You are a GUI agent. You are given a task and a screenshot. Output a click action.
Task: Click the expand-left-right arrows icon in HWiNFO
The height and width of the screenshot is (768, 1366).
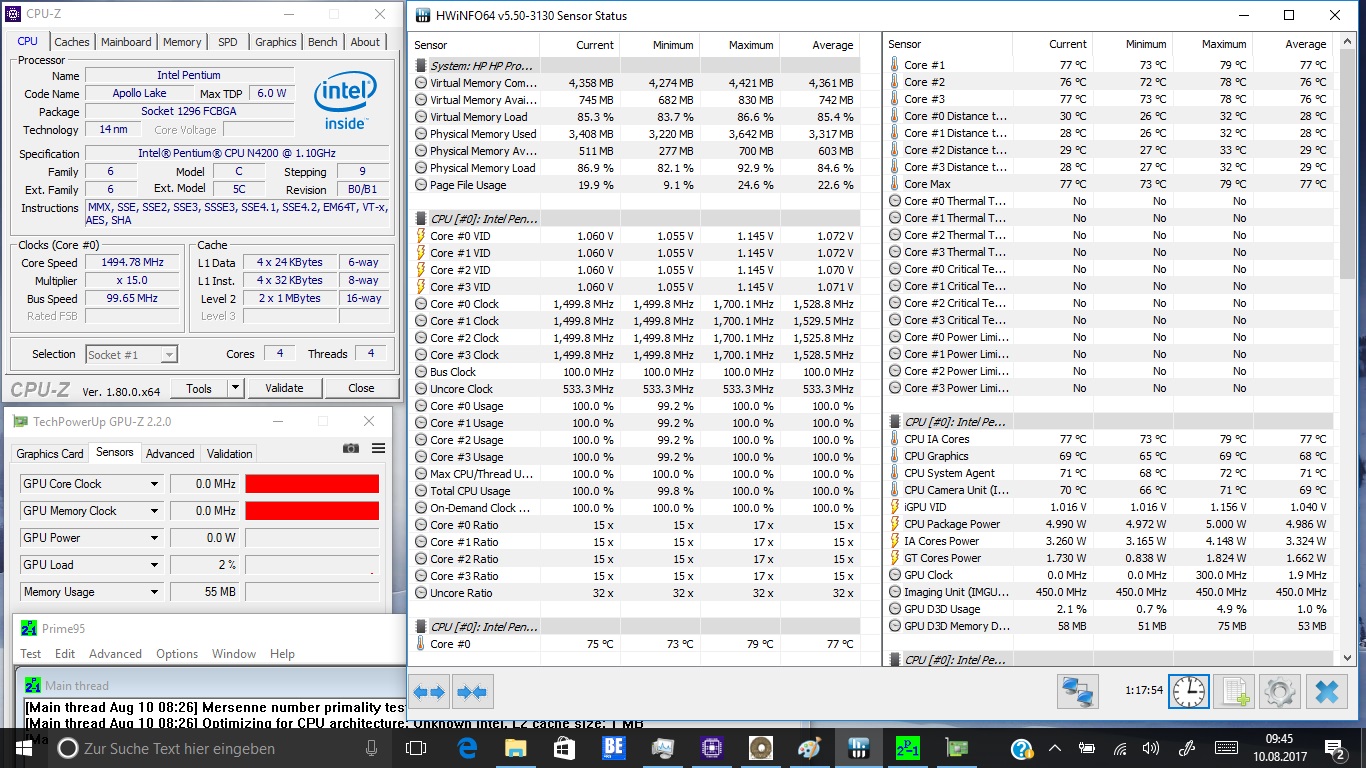point(429,691)
